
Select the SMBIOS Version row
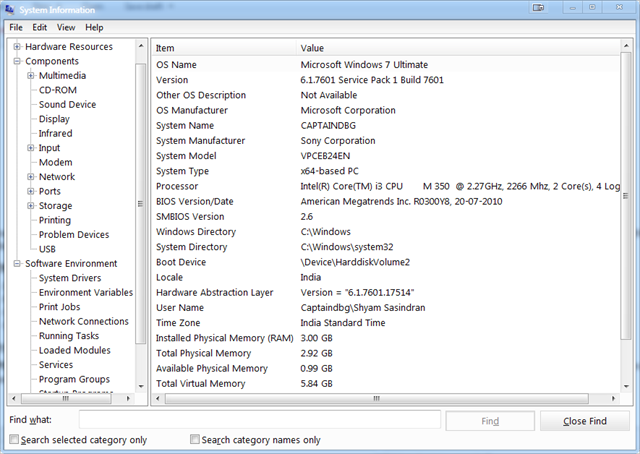click(x=386, y=217)
